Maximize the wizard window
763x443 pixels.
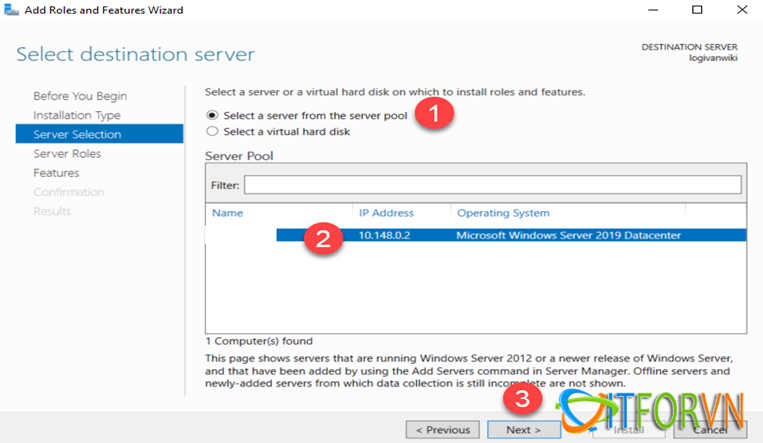pos(697,10)
